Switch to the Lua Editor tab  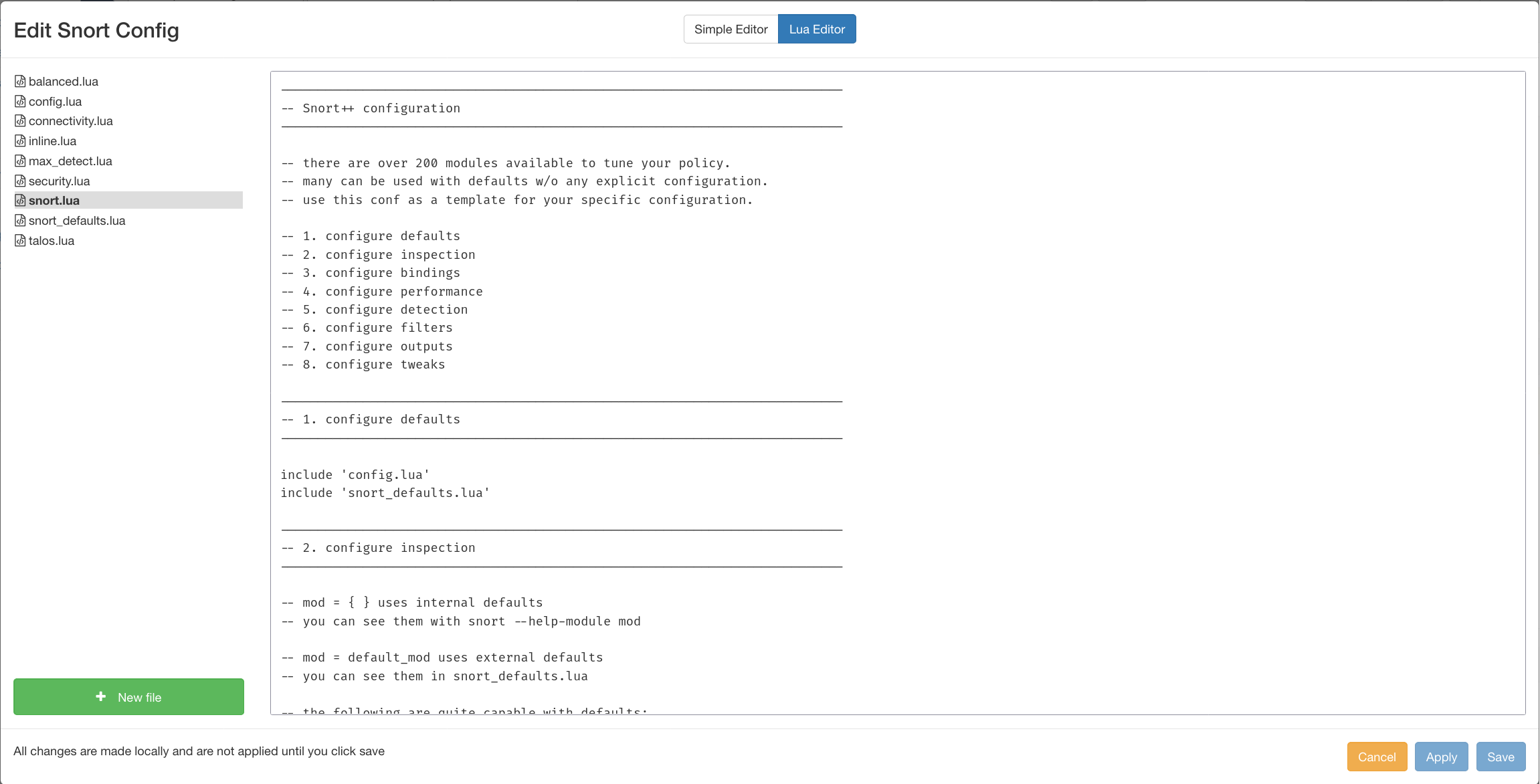[x=817, y=29]
